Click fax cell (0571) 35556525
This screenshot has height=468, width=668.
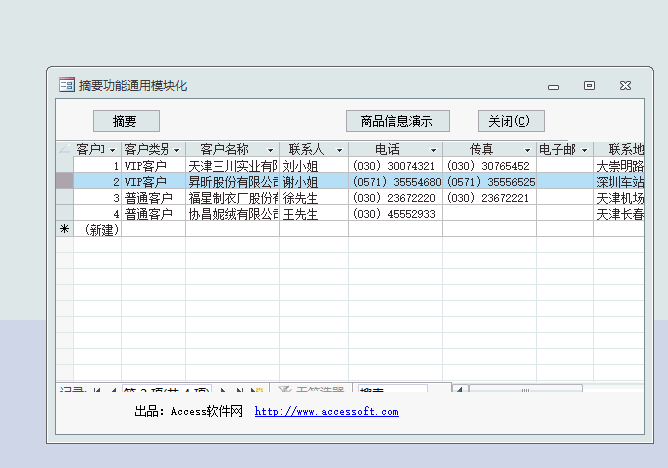pos(489,182)
